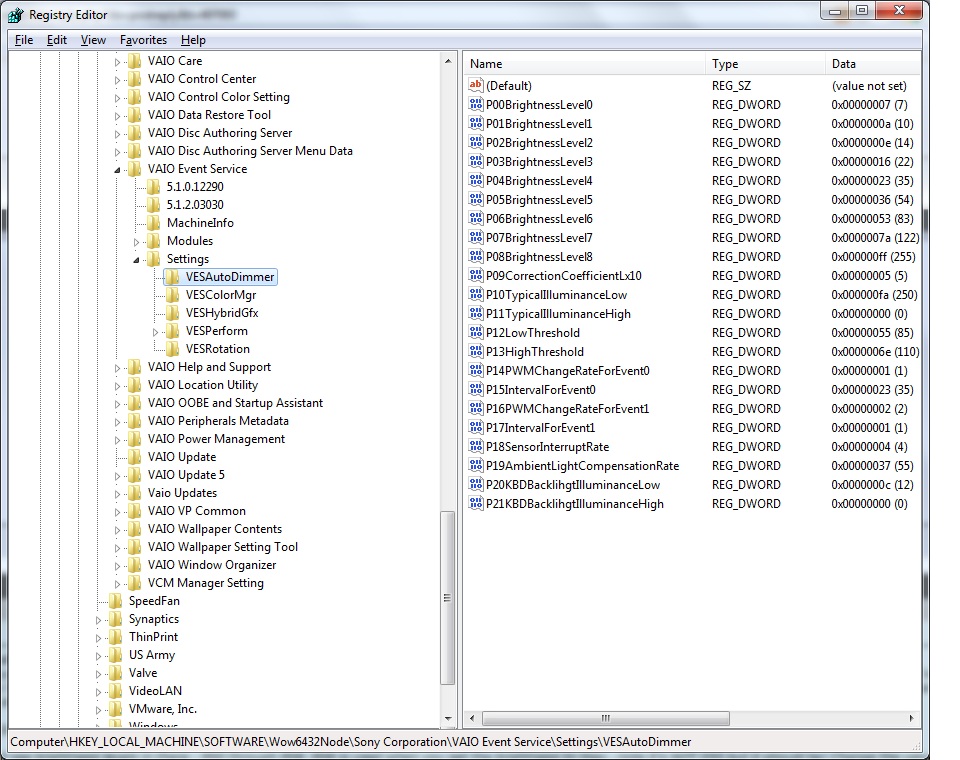The image size is (960, 760).
Task: Click the P21KBDBacklihgtIlluminanceHigh DWORD icon
Action: pos(476,503)
